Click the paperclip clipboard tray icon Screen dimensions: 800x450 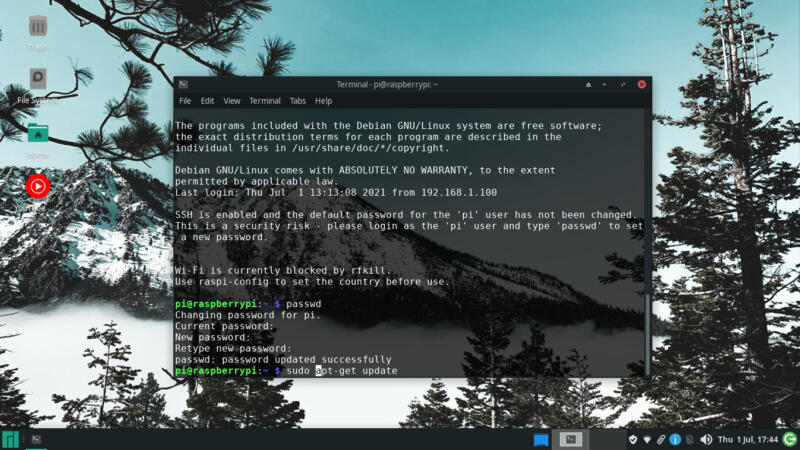[661, 439]
